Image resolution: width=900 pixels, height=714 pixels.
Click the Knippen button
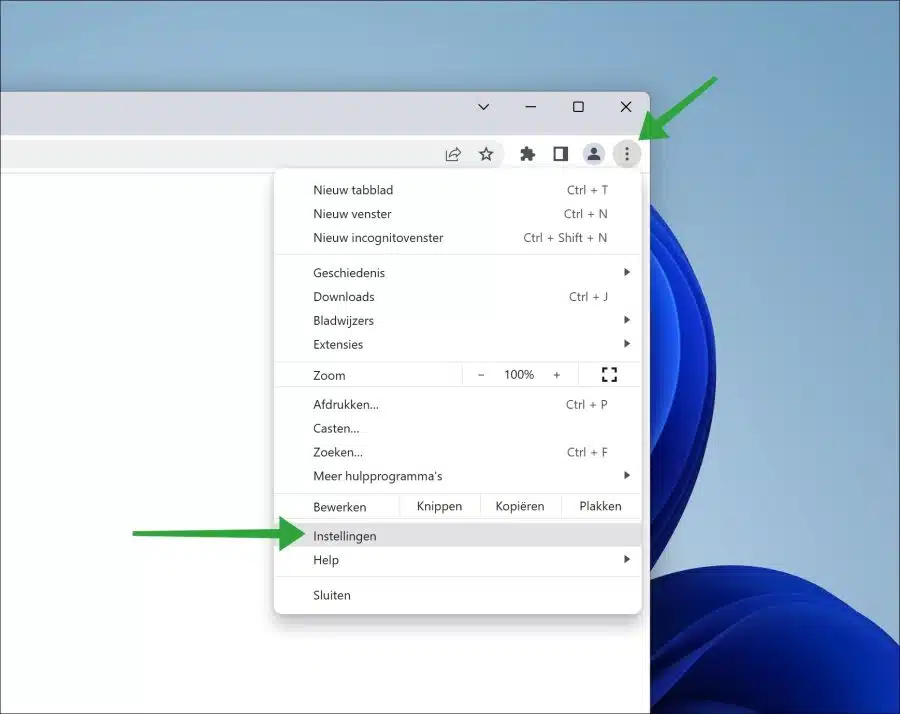439,506
